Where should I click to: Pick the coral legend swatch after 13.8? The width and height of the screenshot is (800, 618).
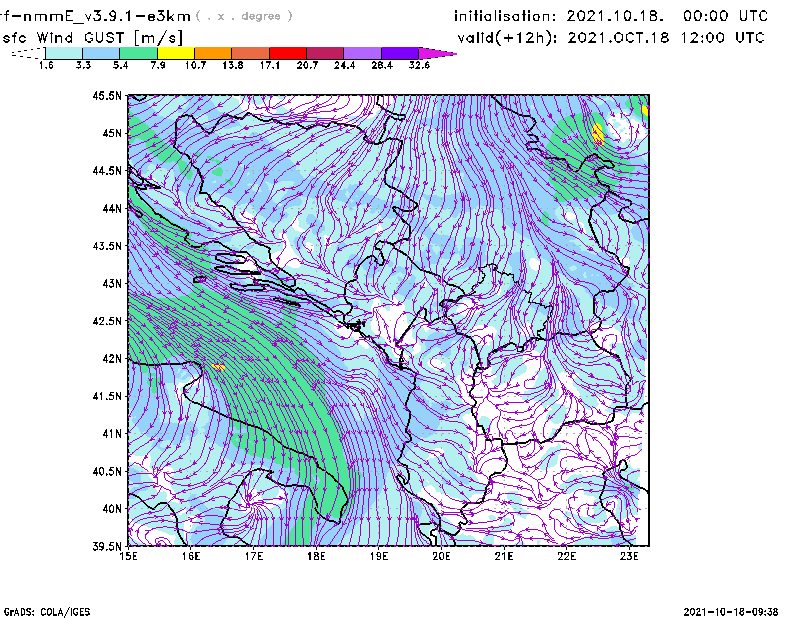coord(251,53)
